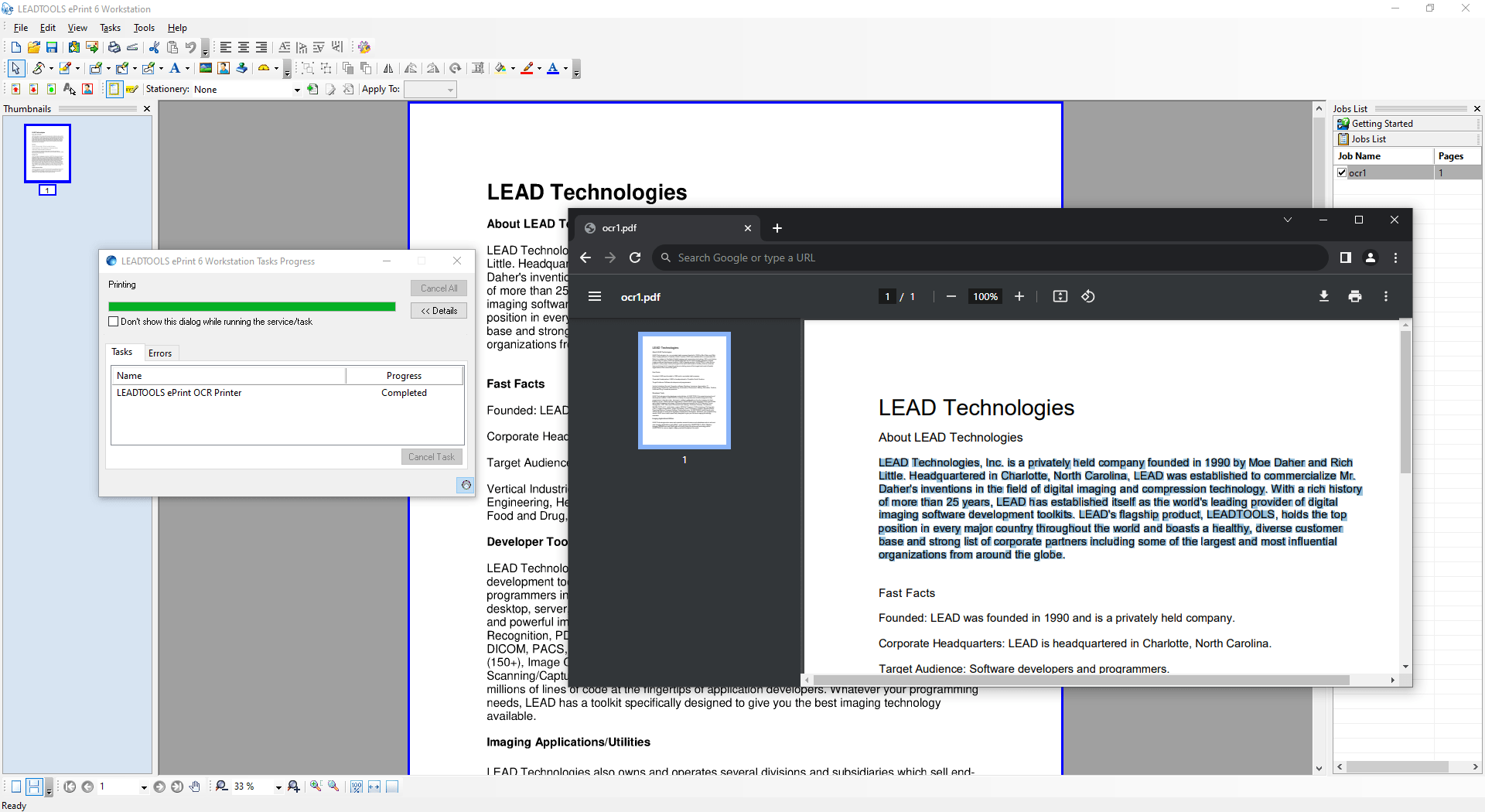This screenshot has height=812, width=1485.
Task: Select the page 1 thumbnail in Thumbnails panel
Action: (46, 152)
